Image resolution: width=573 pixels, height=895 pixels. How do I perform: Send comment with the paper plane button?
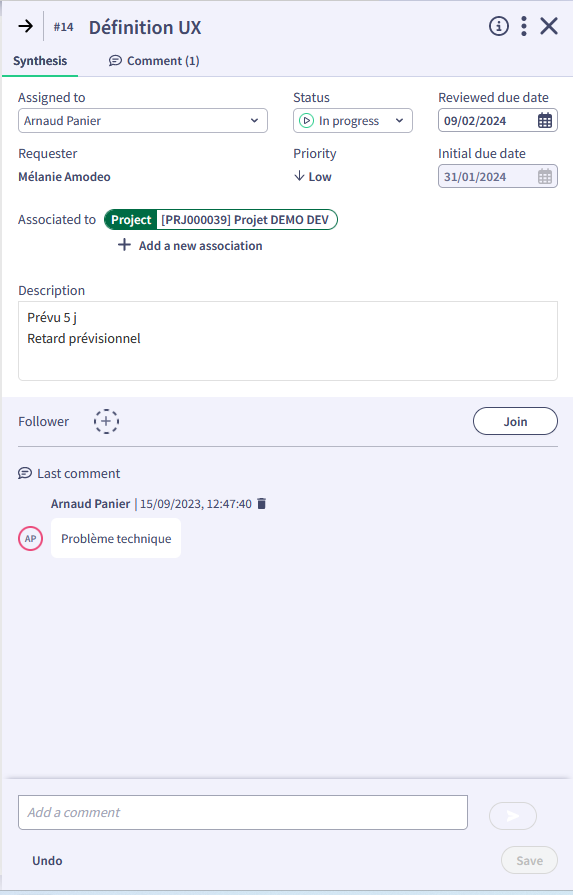click(513, 816)
